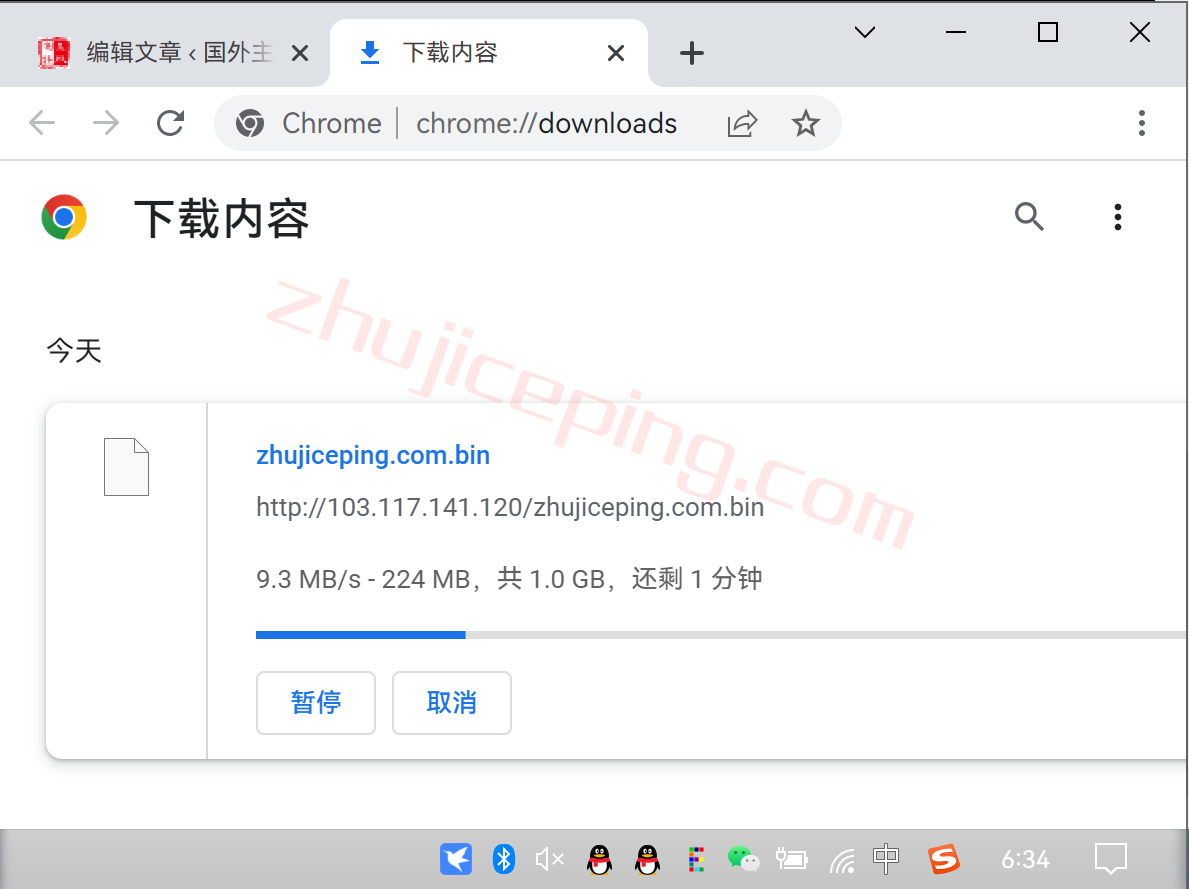
Task: Reload the downloads page
Action: coord(171,123)
